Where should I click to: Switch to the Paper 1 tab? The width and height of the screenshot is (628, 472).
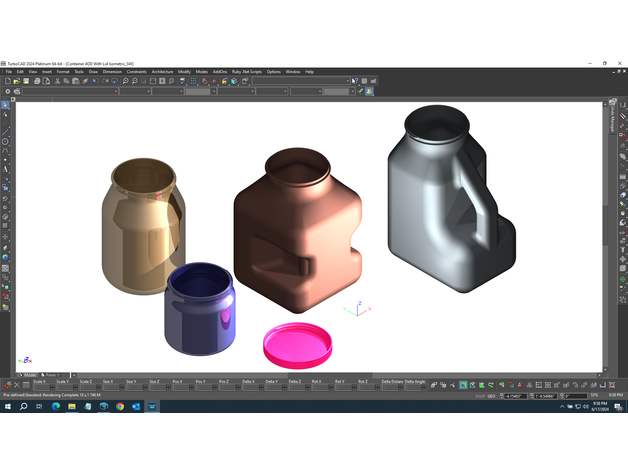tap(52, 375)
